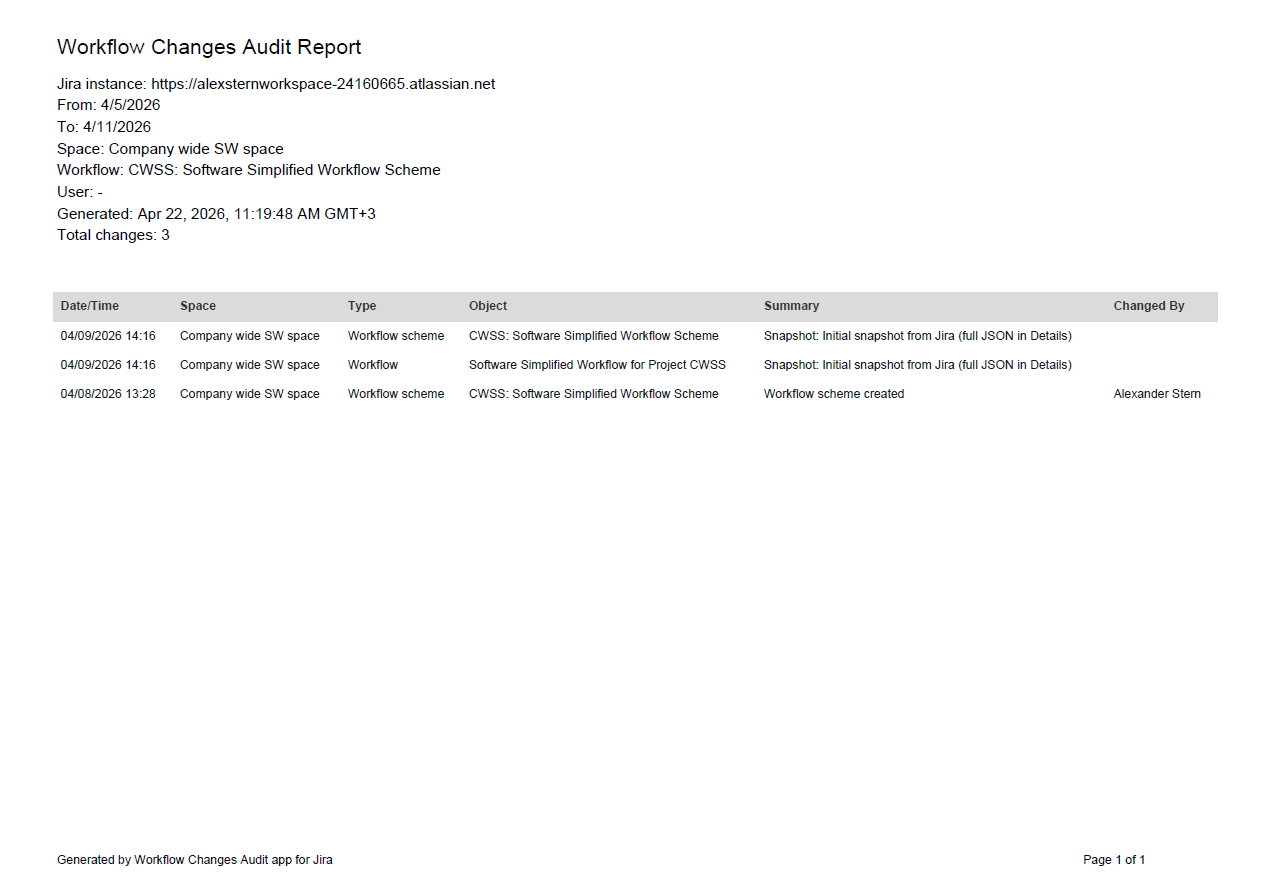This screenshot has width=1270, height=886.
Task: Click the 'Workflow Changes Audit Report' title
Action: [209, 46]
